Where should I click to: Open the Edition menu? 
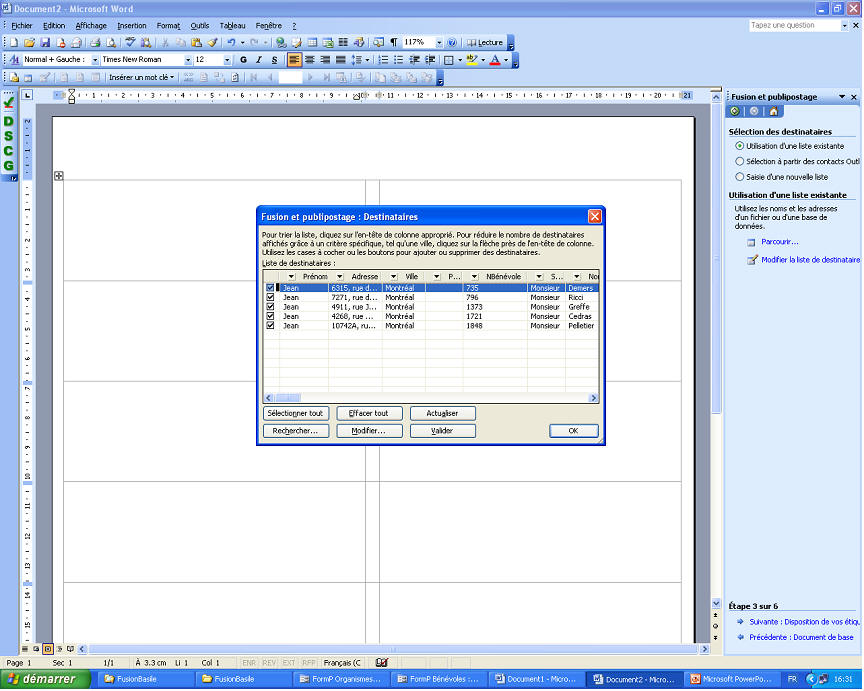coord(53,26)
